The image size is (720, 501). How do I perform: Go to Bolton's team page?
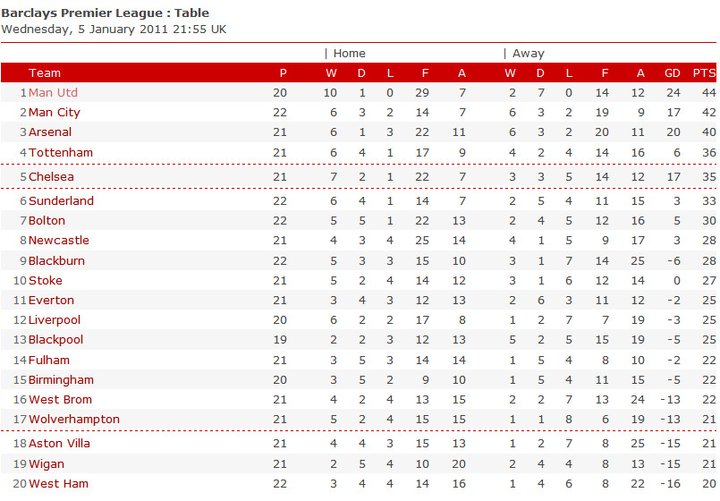47,221
